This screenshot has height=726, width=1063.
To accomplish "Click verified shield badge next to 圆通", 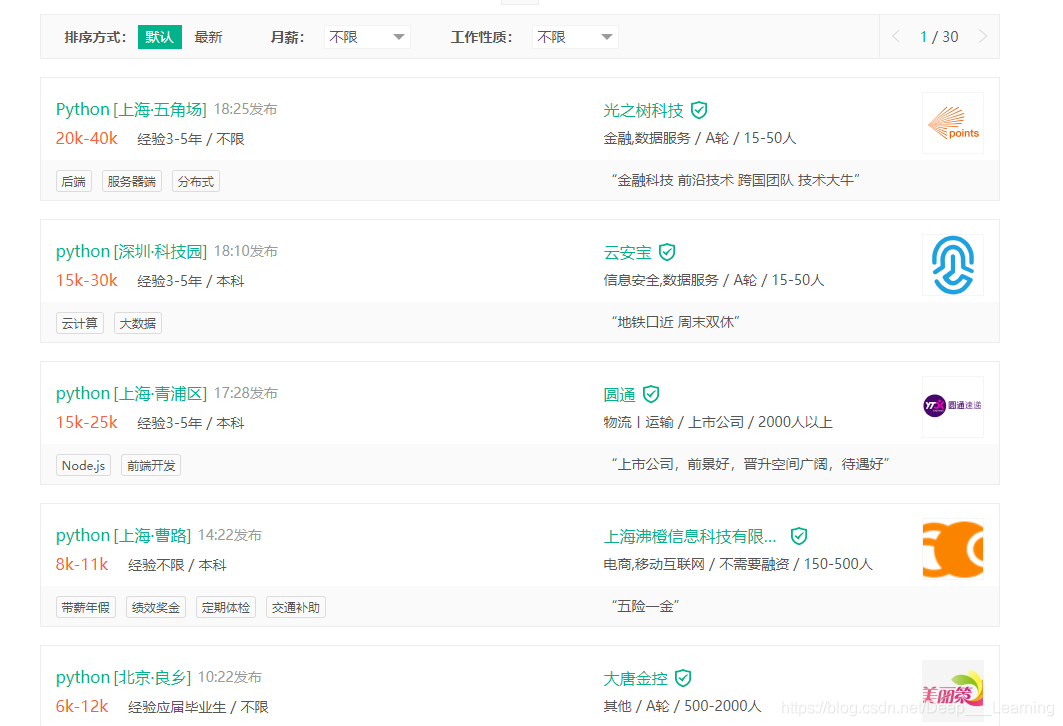I will pyautogui.click(x=651, y=394).
